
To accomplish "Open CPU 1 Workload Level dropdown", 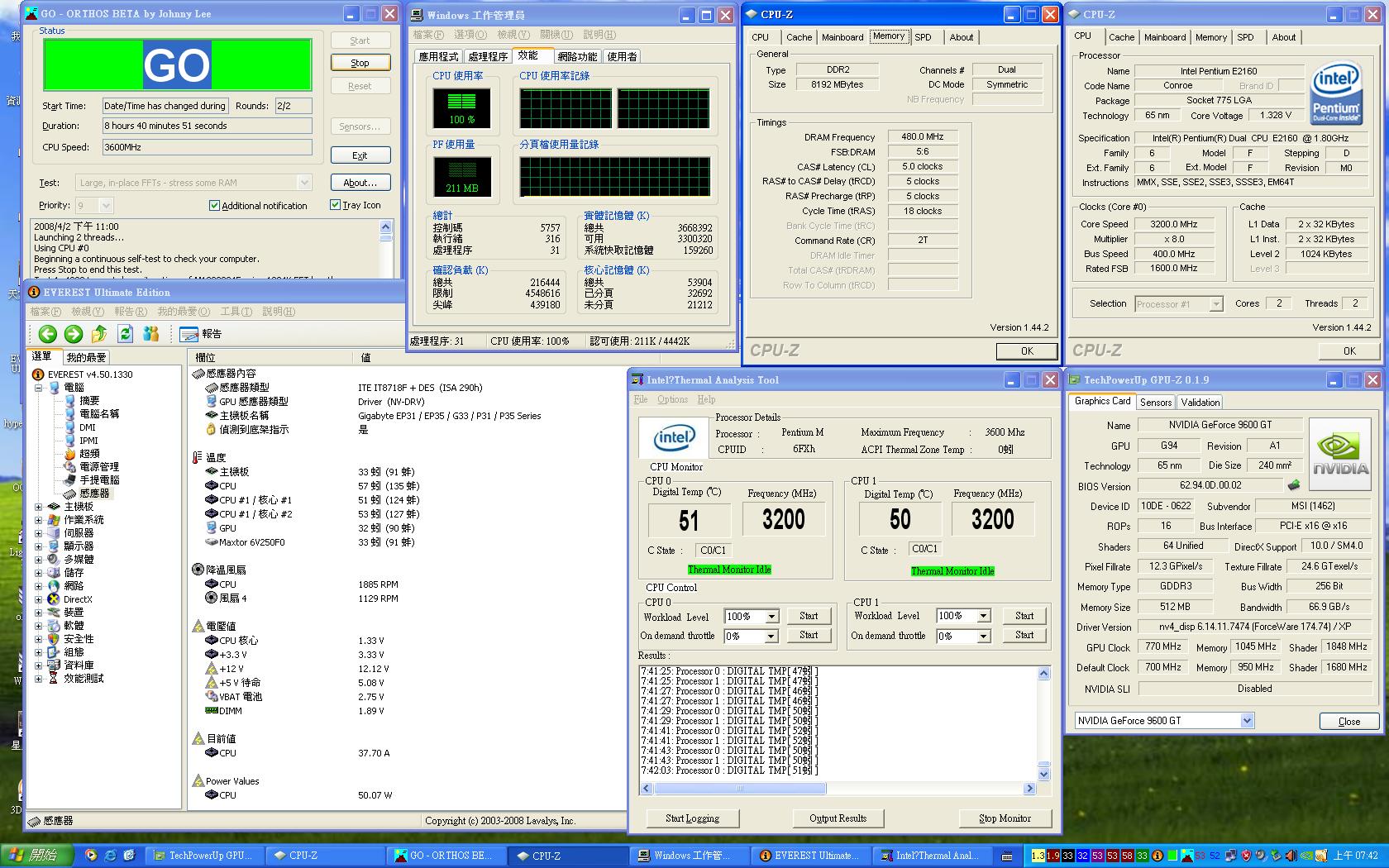I will tap(983, 616).
